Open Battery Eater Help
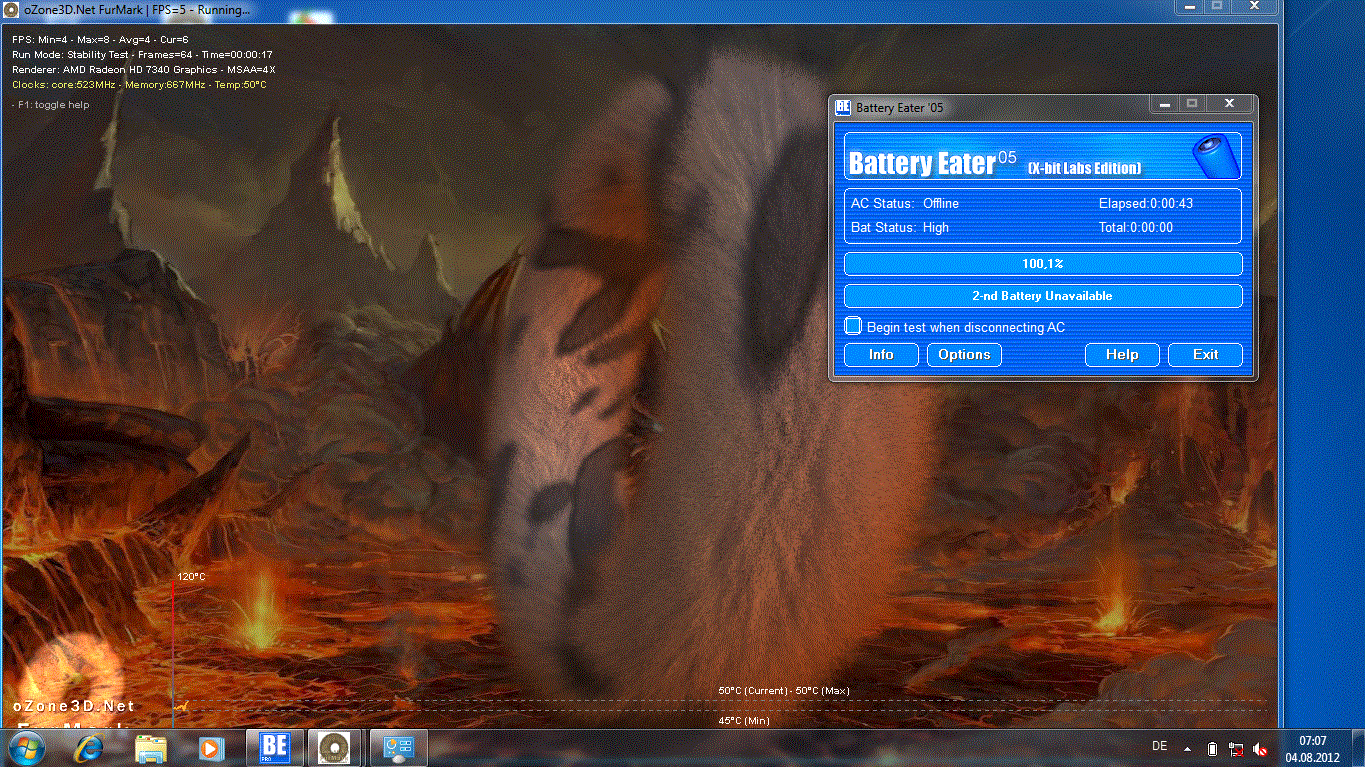This screenshot has height=767, width=1365. 1122,354
